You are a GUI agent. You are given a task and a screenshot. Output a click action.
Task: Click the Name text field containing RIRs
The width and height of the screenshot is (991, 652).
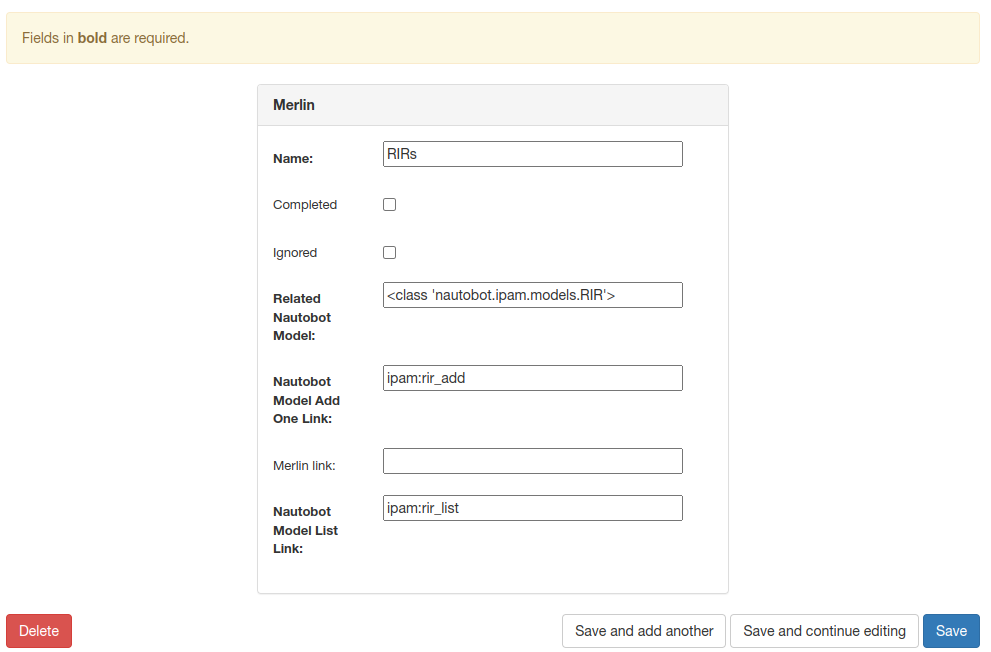[x=532, y=154]
